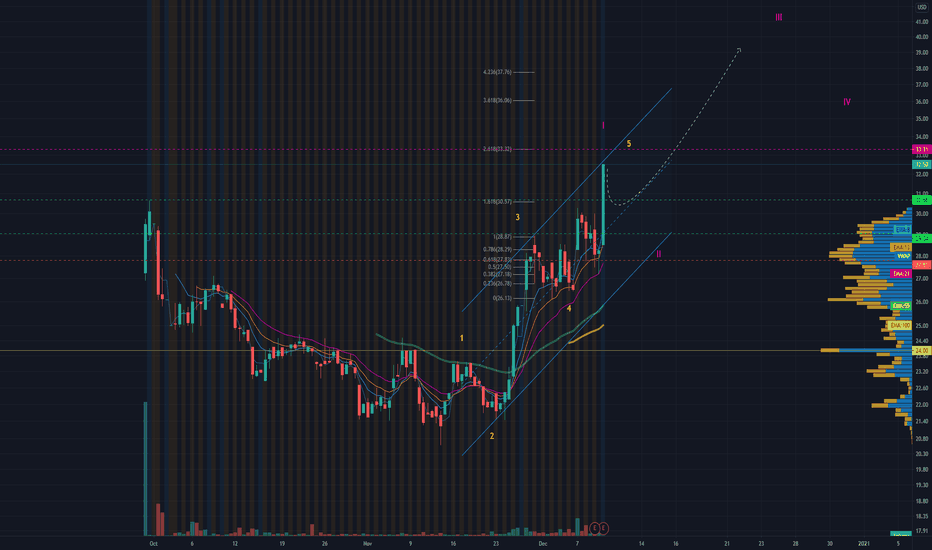Viewport: 932px width, 550px height.
Task: Select the magenta wave IV label
Action: 847,102
